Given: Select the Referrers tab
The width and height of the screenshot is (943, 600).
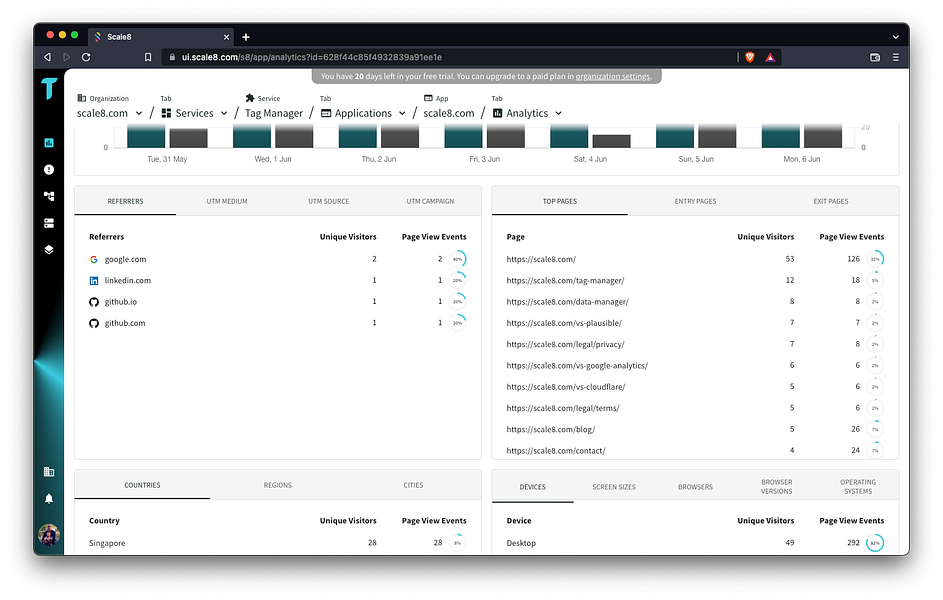Looking at the screenshot, I should [125, 201].
